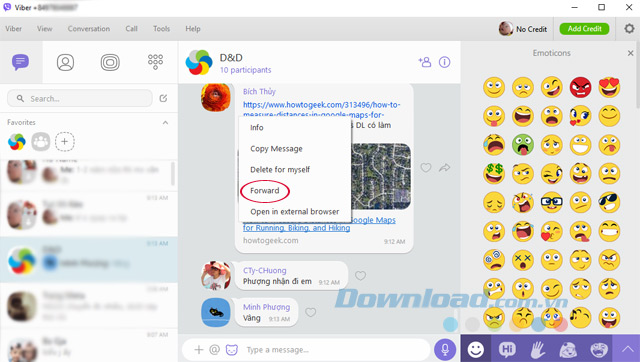Select the smiley emoticons pack tab
640x362 pixels.
click(476, 349)
